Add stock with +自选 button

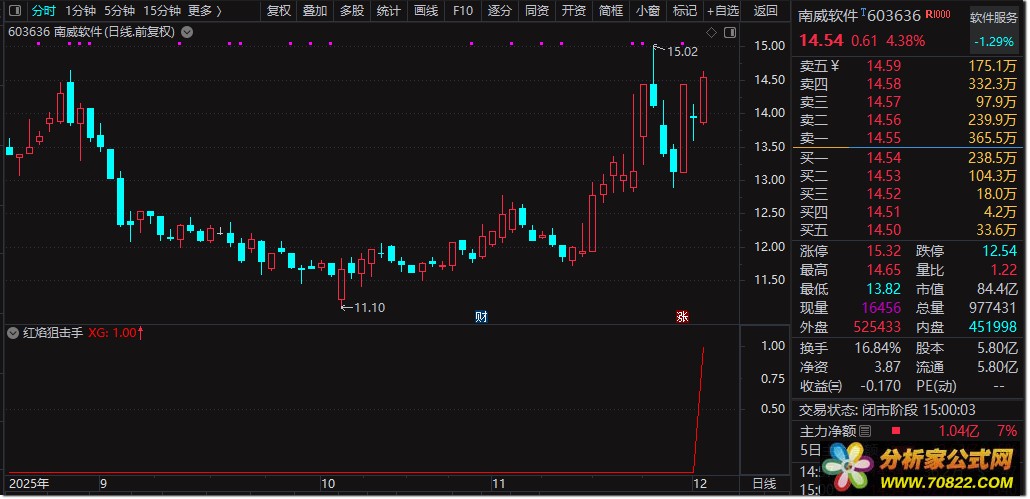pyautogui.click(x=723, y=11)
